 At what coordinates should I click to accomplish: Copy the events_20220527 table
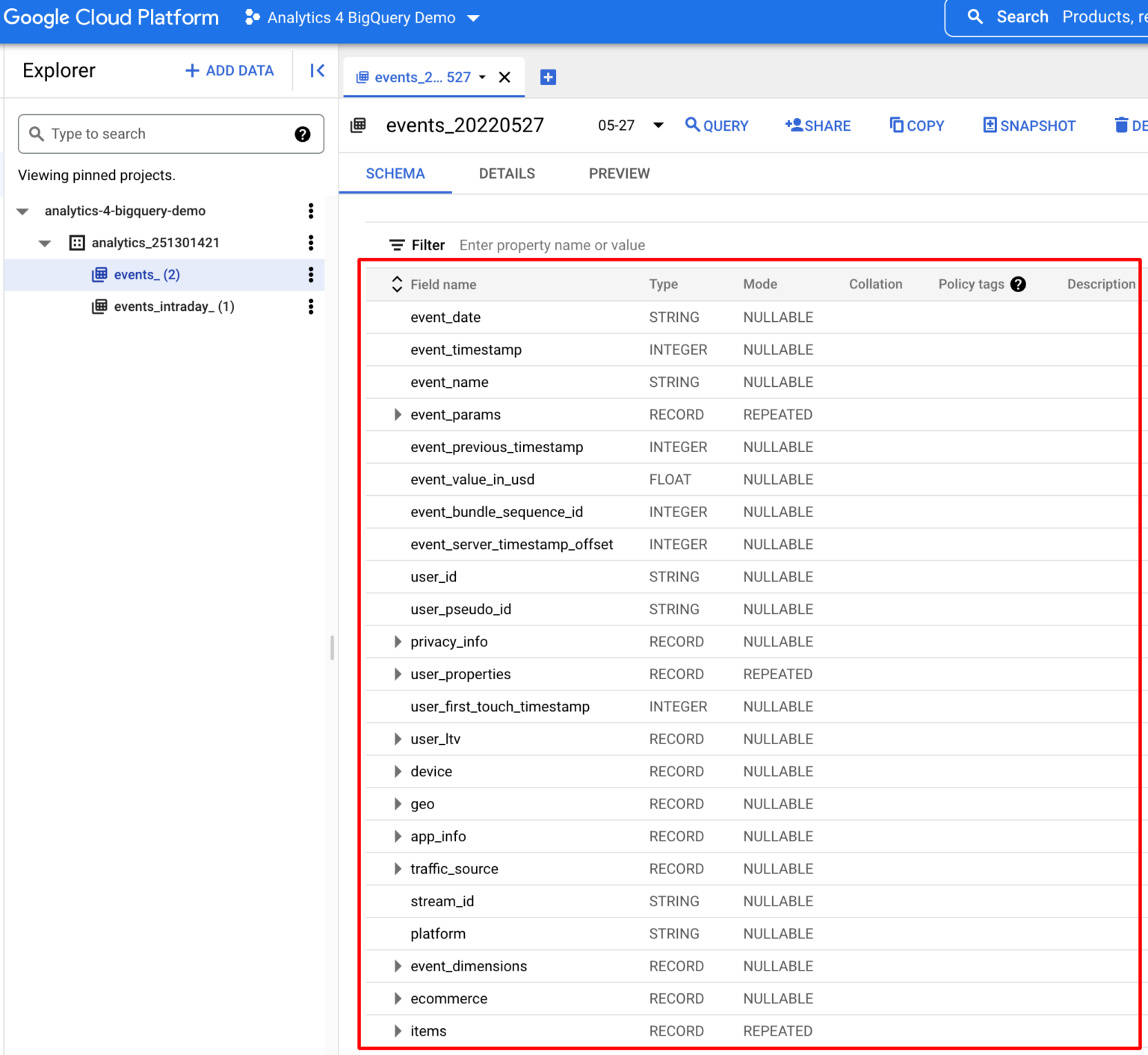point(917,126)
